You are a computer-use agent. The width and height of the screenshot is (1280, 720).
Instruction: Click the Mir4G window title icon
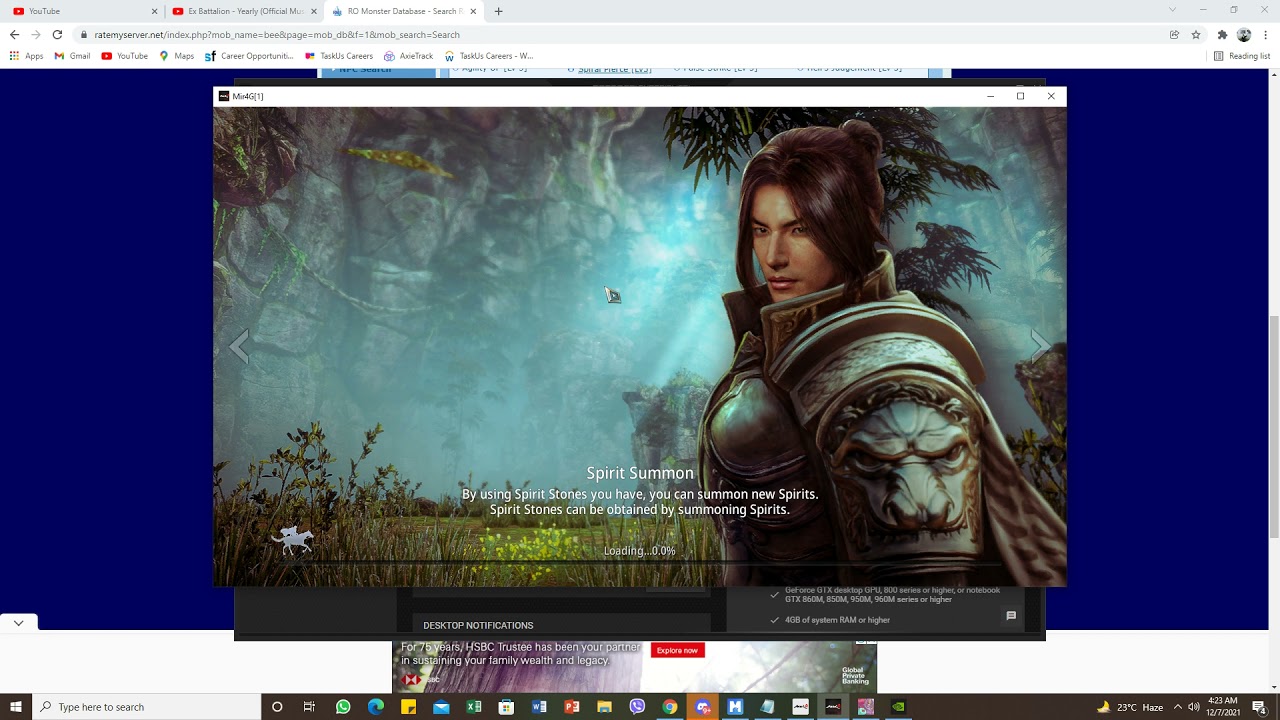(x=224, y=96)
